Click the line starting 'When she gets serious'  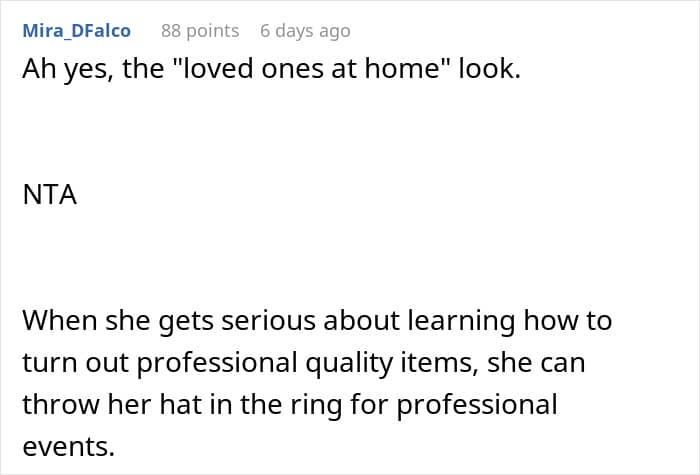[317, 321]
